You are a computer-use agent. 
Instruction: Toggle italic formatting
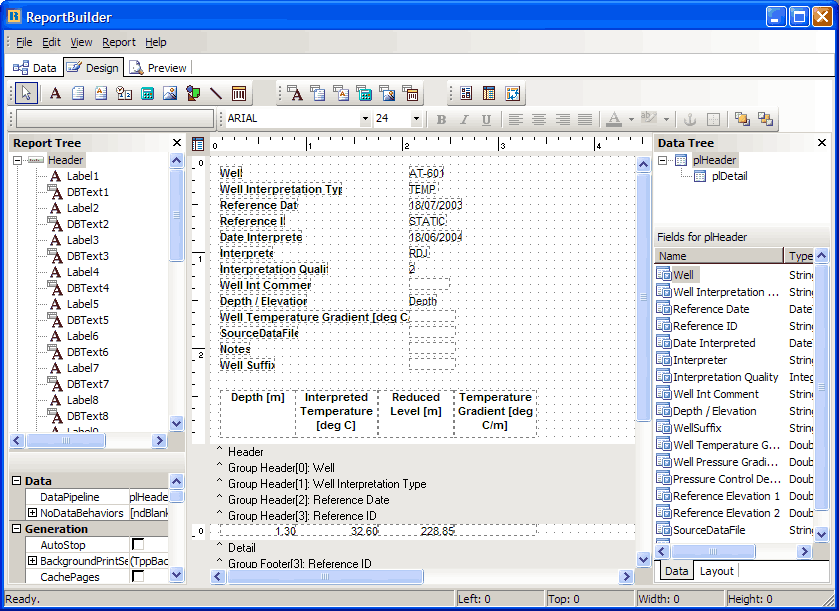pos(464,119)
